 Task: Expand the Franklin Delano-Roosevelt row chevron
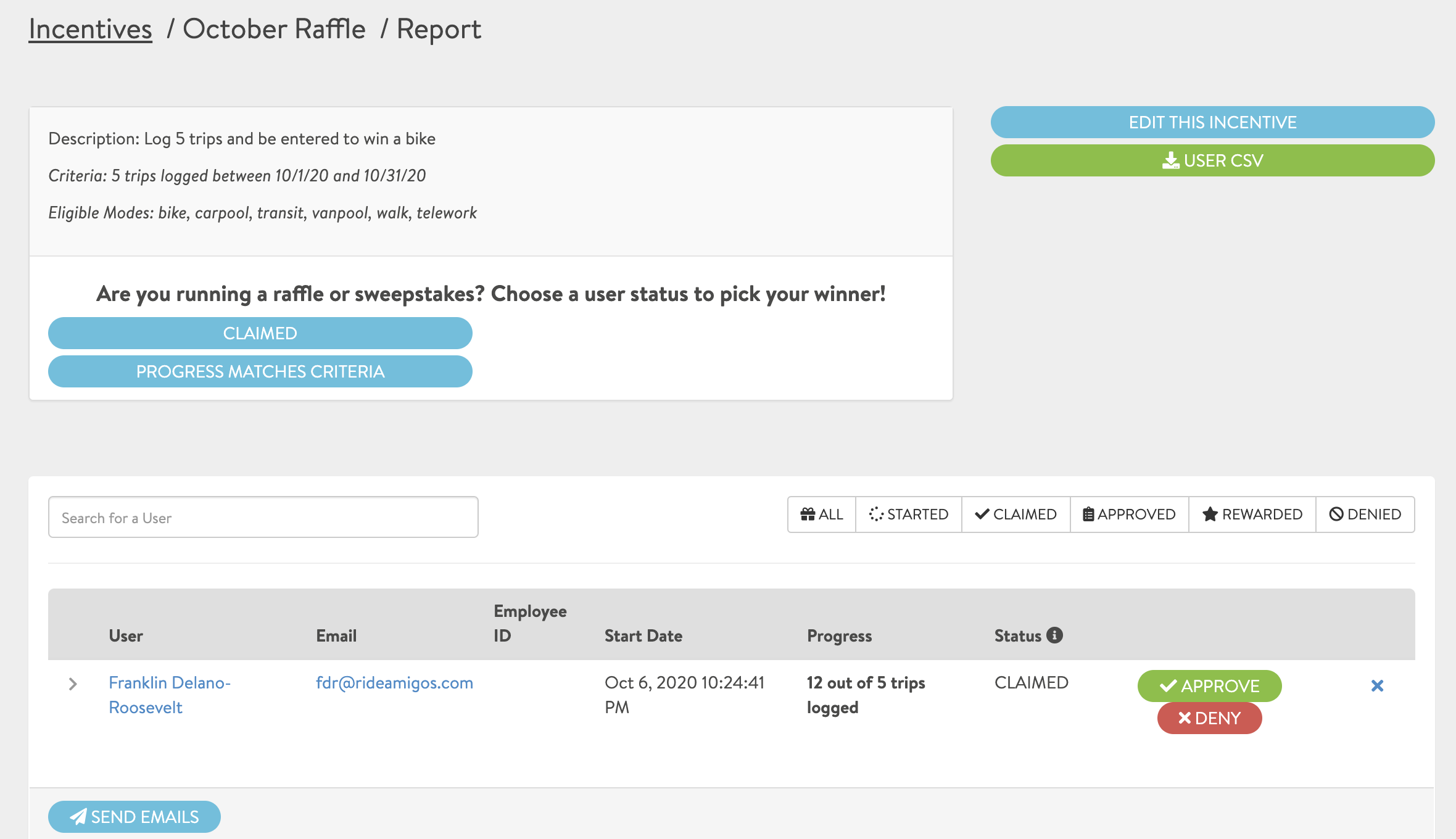click(73, 684)
